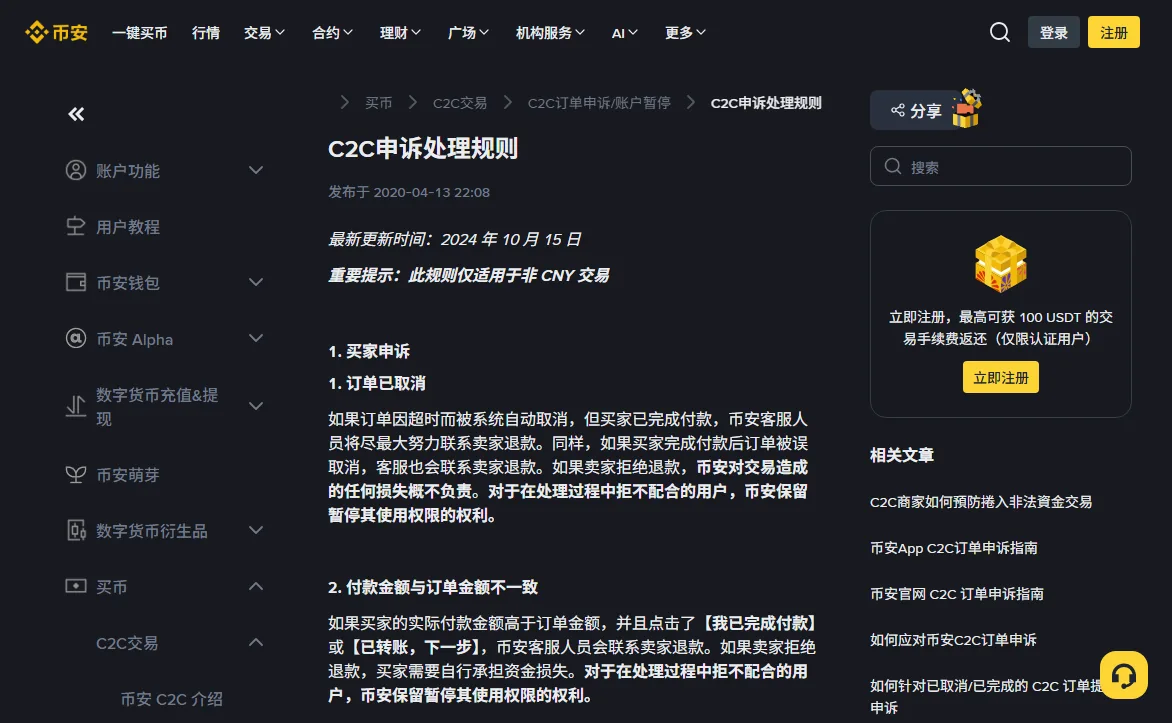Open the 合约 dropdown menu
Viewport: 1172px width, 723px height.
click(332, 33)
